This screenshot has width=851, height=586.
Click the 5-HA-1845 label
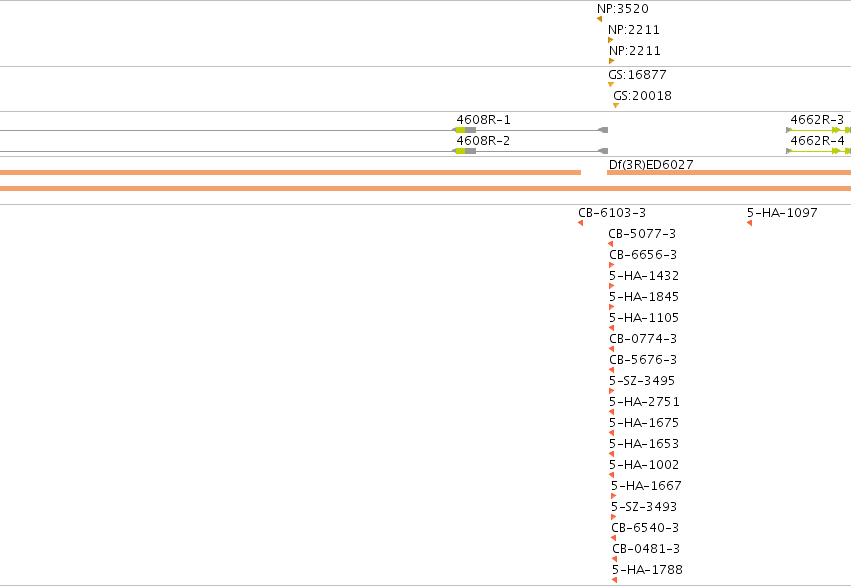click(644, 297)
